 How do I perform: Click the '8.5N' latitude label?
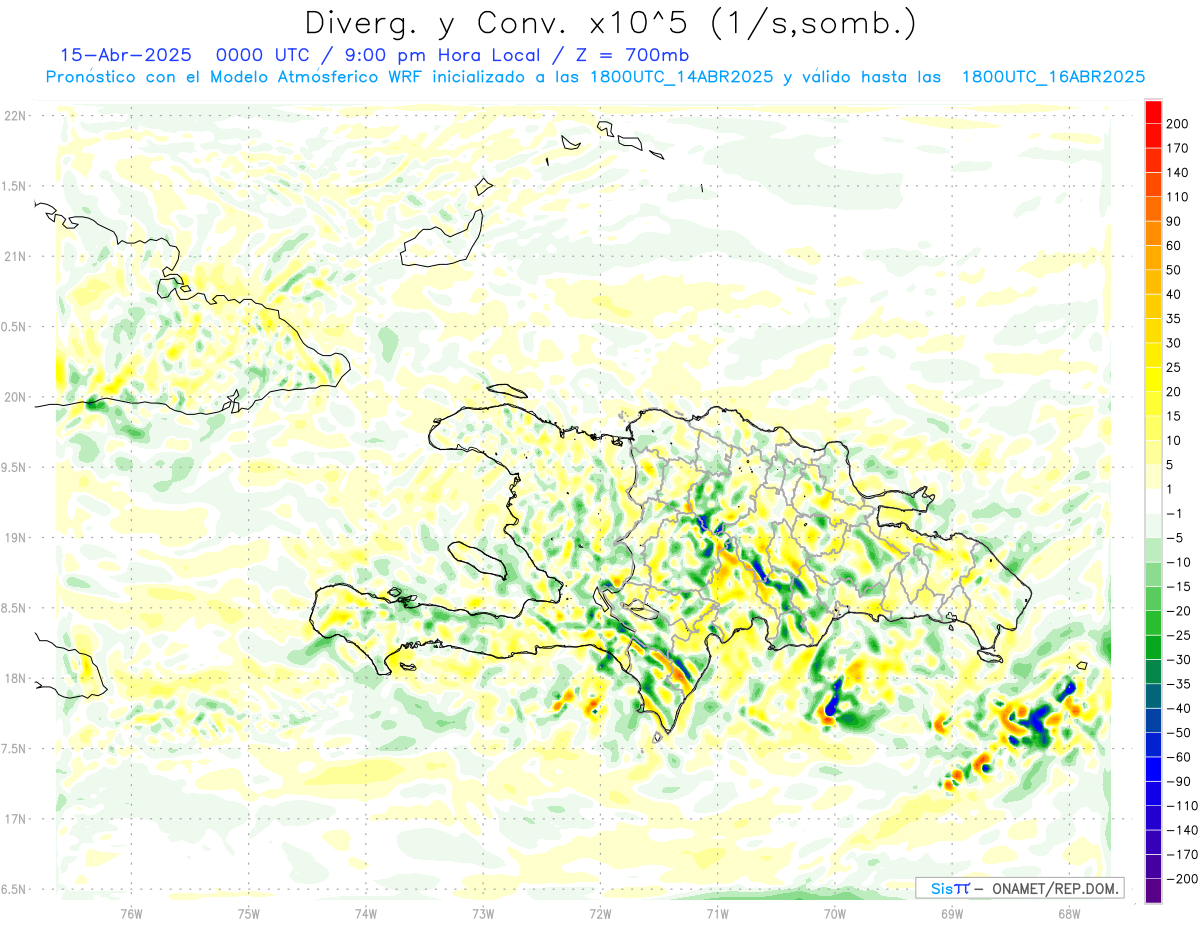(14, 608)
